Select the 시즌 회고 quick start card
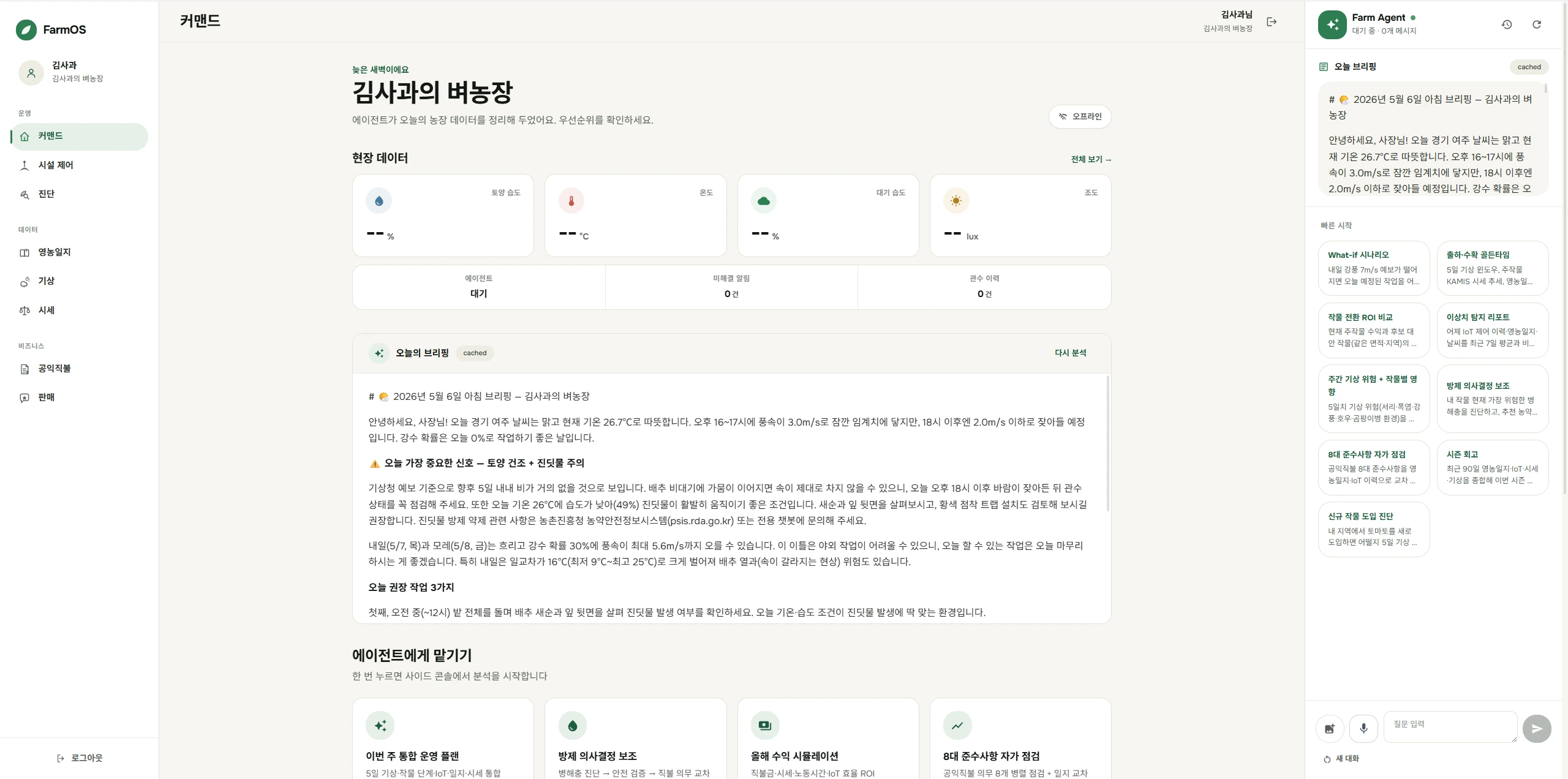This screenshot has height=779, width=1568. click(x=1493, y=467)
